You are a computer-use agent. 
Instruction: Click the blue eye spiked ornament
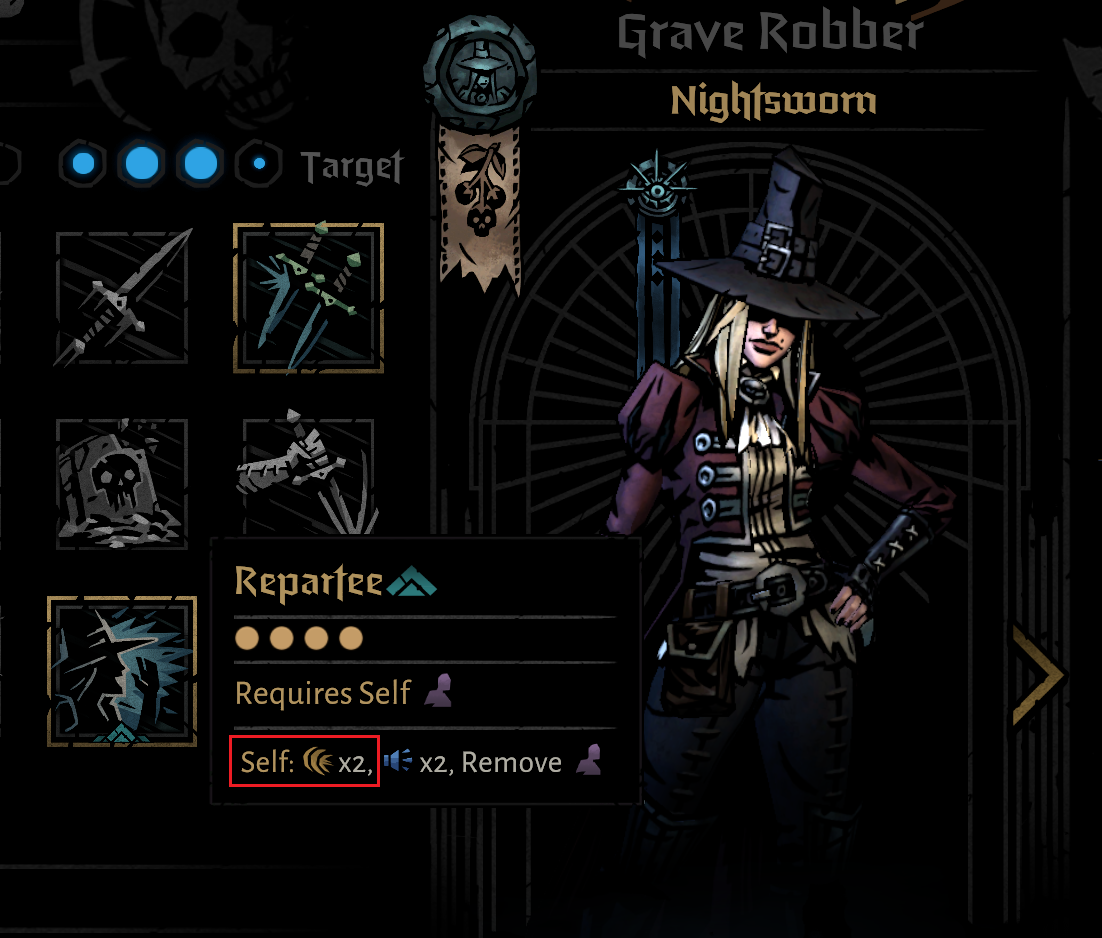[x=656, y=188]
